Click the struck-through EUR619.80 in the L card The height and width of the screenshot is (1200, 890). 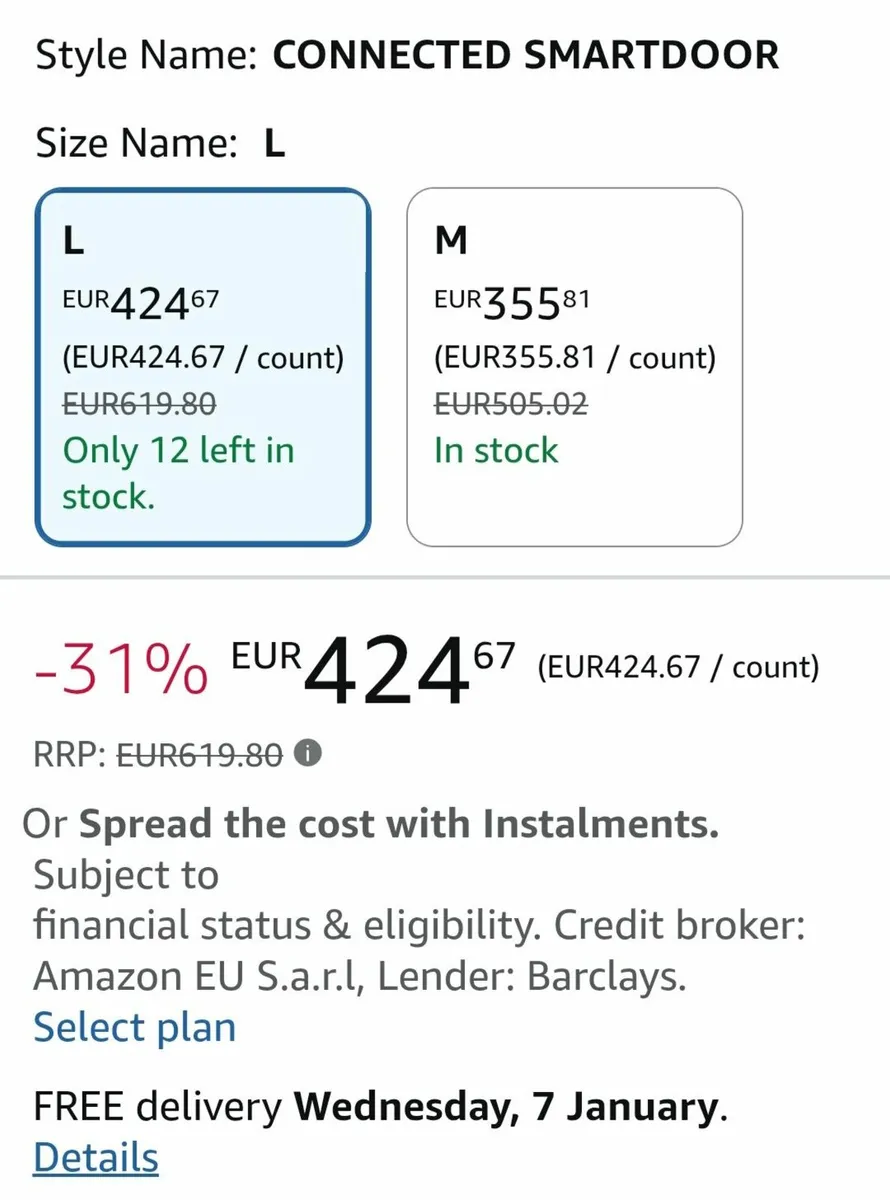[139, 404]
